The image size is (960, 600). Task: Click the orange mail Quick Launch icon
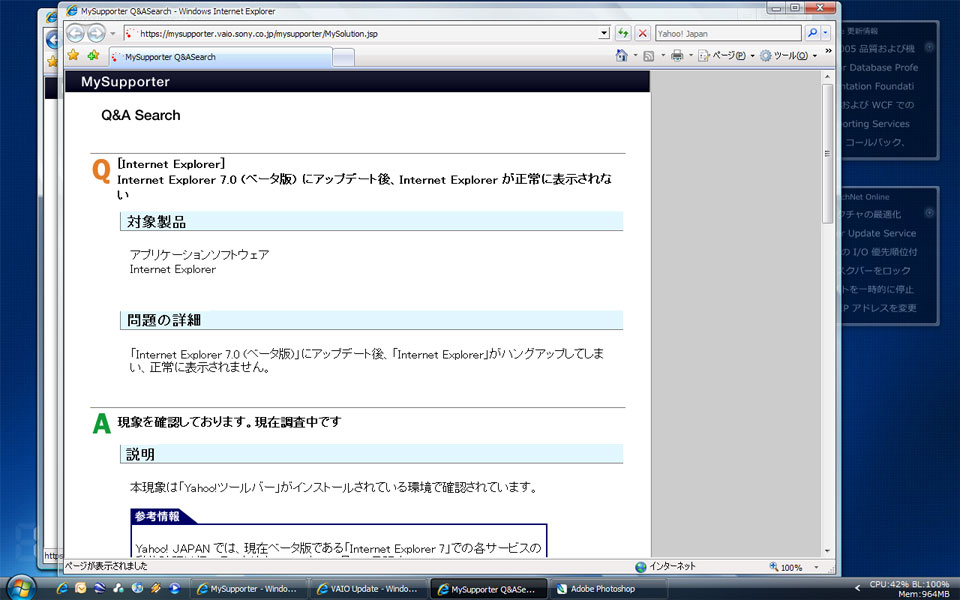(80, 589)
